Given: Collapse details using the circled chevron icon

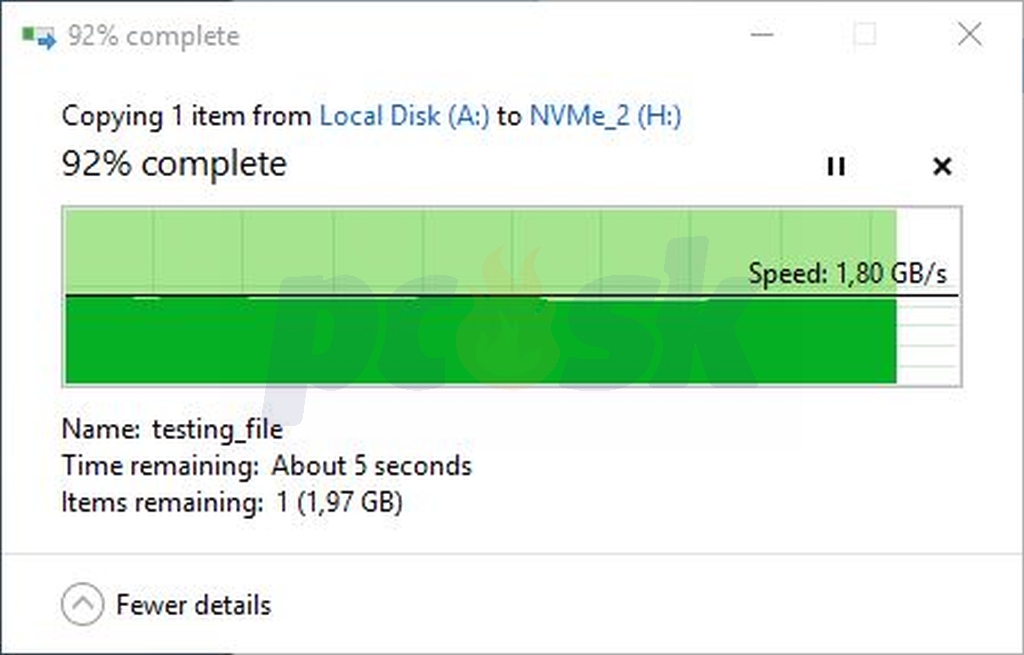Looking at the screenshot, I should click(82, 604).
